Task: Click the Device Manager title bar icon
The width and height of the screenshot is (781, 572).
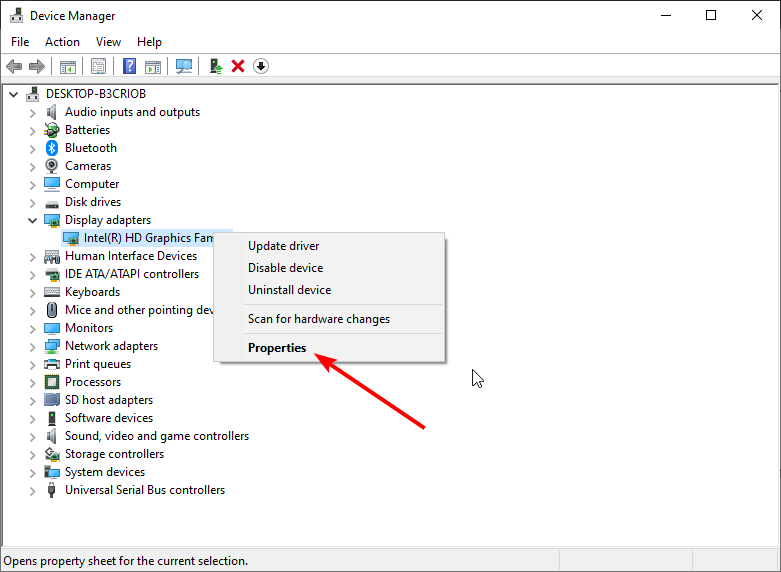Action: tap(16, 15)
